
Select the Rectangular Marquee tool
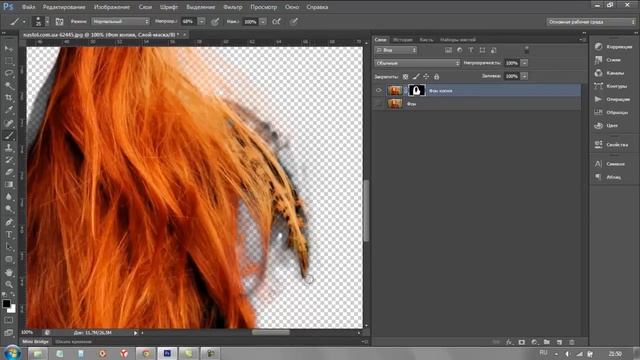9,61
